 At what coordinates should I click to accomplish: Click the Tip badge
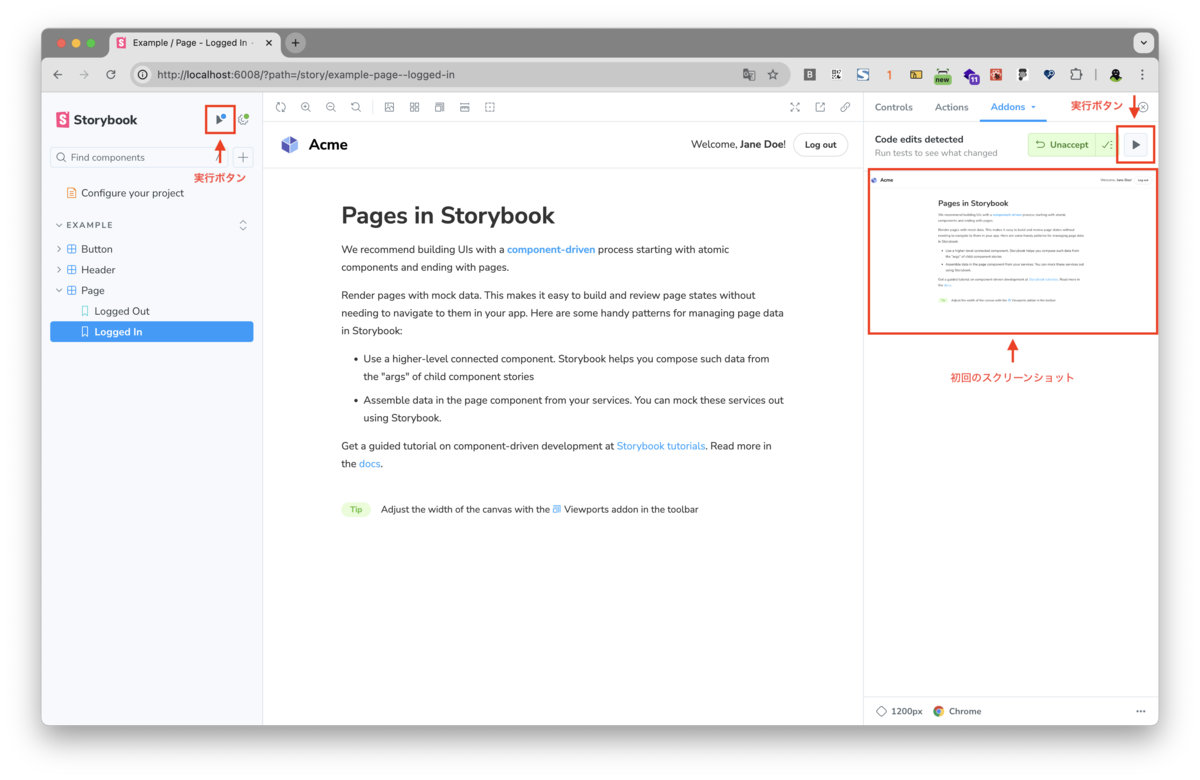click(x=356, y=510)
